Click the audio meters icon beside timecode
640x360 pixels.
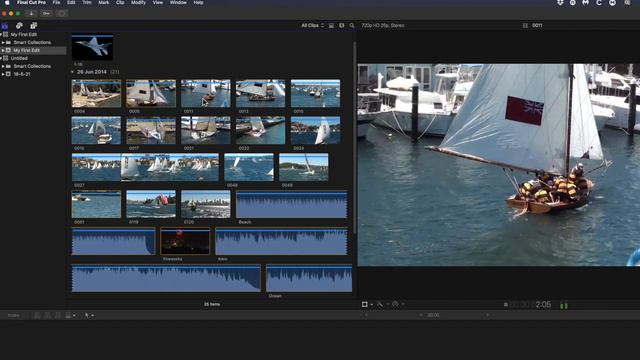564,305
